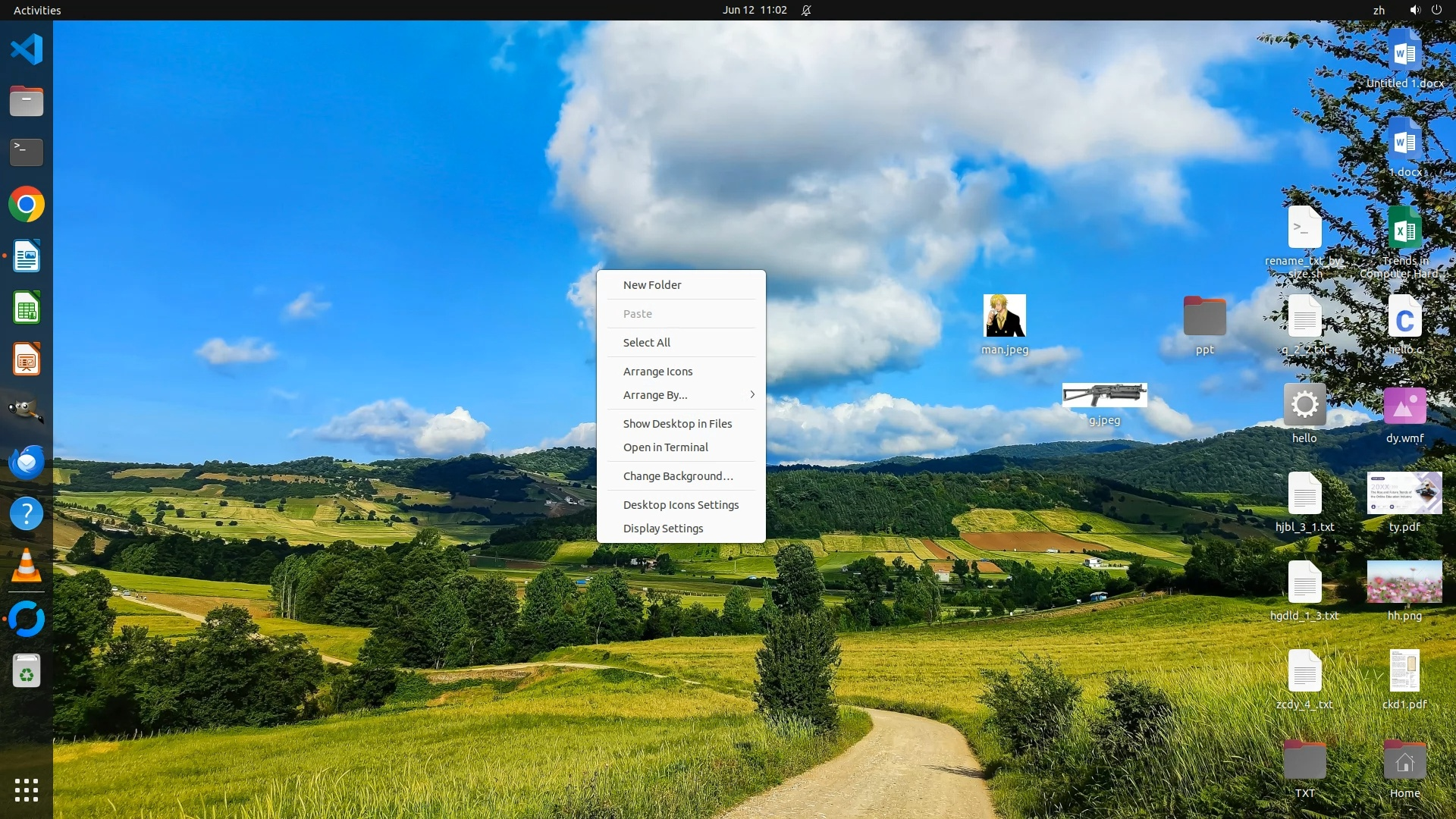This screenshot has height=819, width=1456.
Task: Open the volume control indicator
Action: [1415, 10]
